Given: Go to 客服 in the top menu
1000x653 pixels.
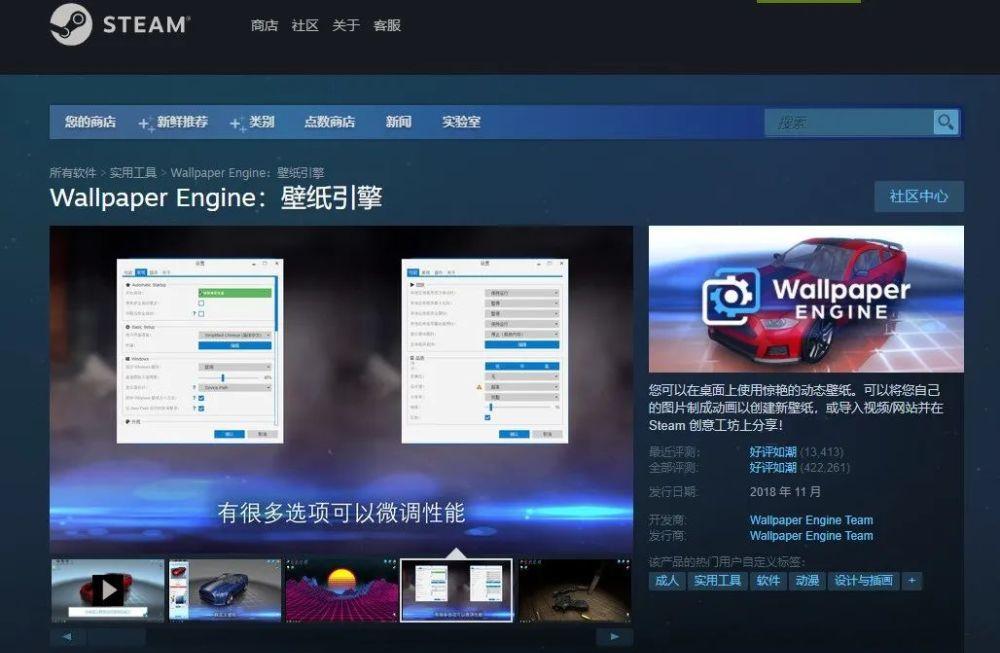Looking at the screenshot, I should click(386, 26).
